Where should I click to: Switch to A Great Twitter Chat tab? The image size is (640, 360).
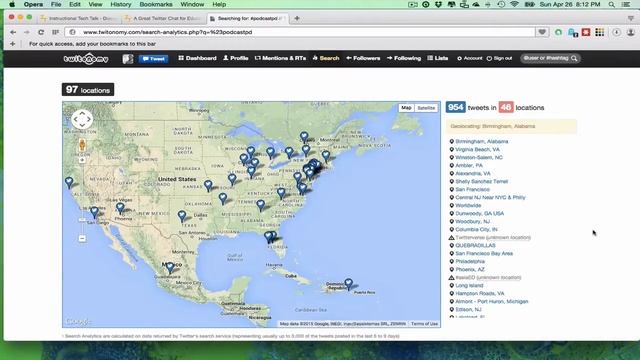pos(163,18)
